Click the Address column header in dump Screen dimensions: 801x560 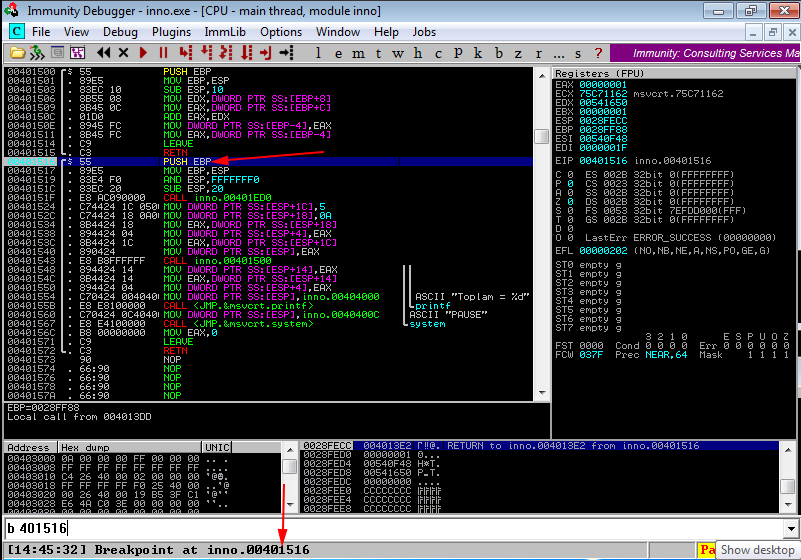pyautogui.click(x=31, y=447)
